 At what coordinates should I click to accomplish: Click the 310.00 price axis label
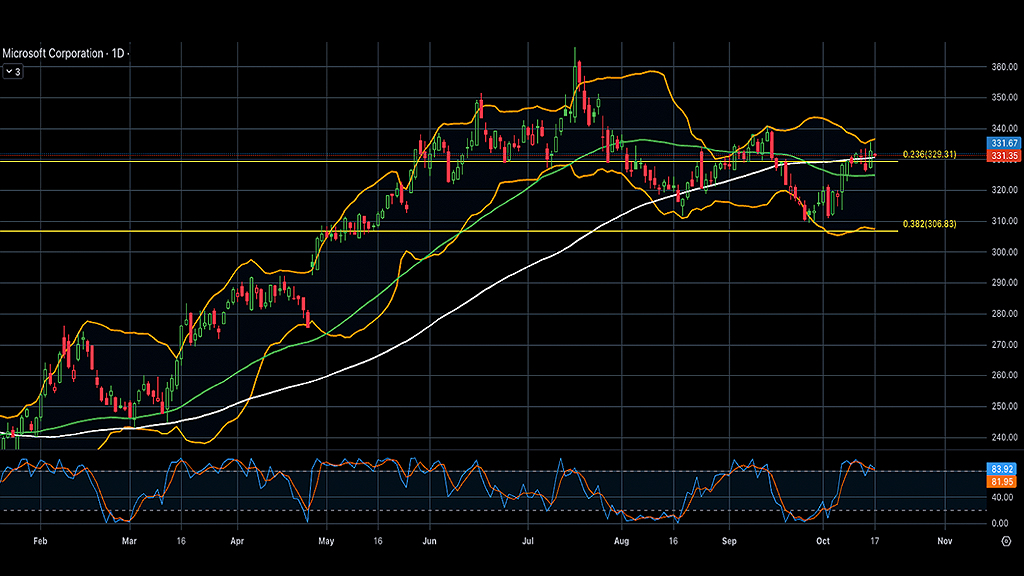pos(1004,221)
